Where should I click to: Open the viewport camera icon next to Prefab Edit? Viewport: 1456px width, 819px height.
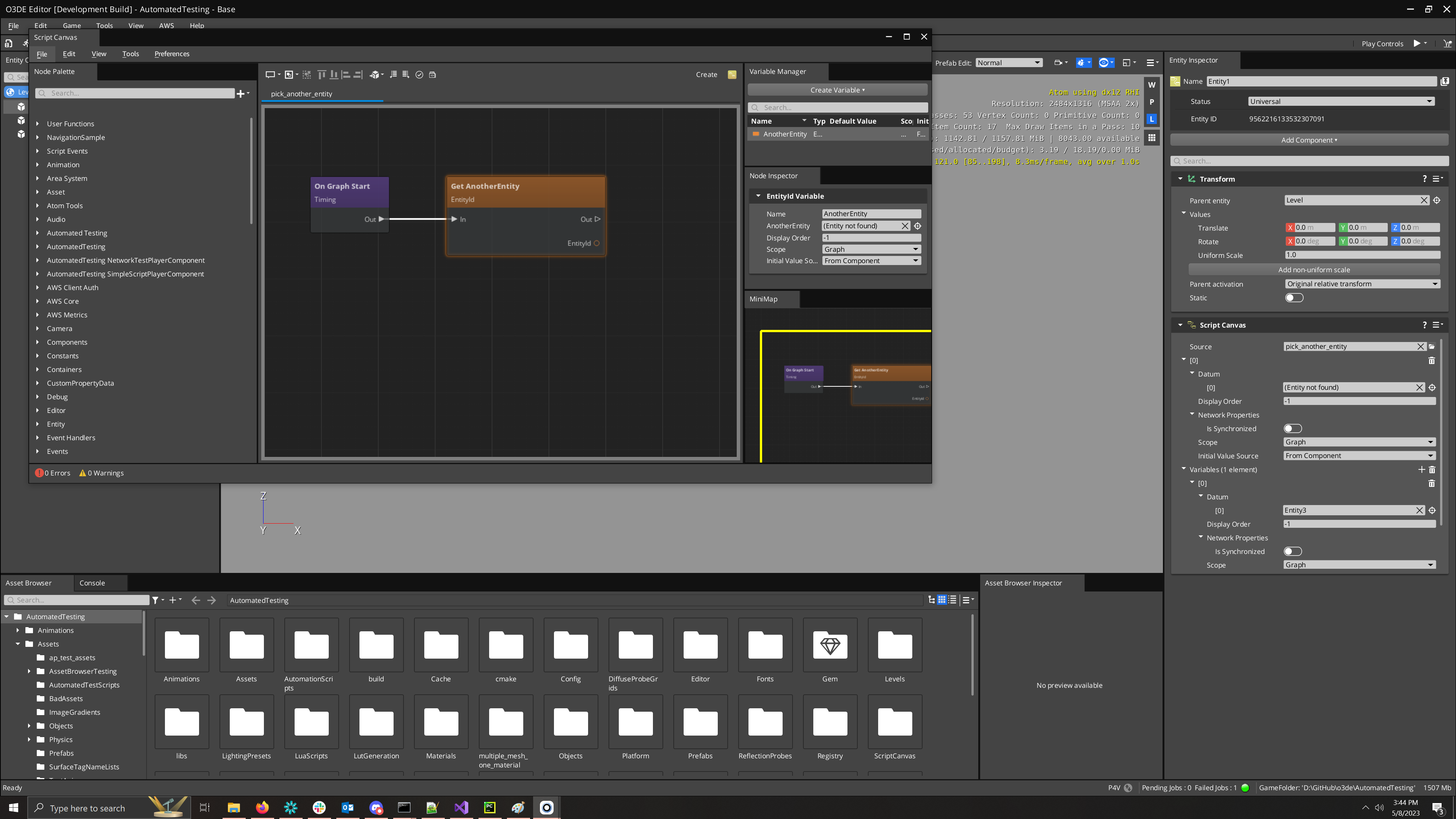[1058, 63]
